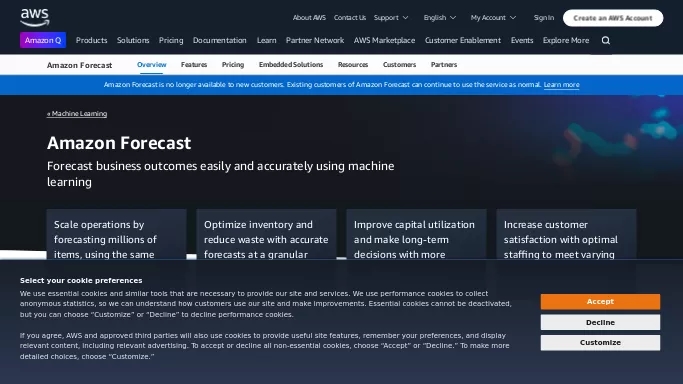
Task: Open Contact Us link
Action: (x=350, y=18)
